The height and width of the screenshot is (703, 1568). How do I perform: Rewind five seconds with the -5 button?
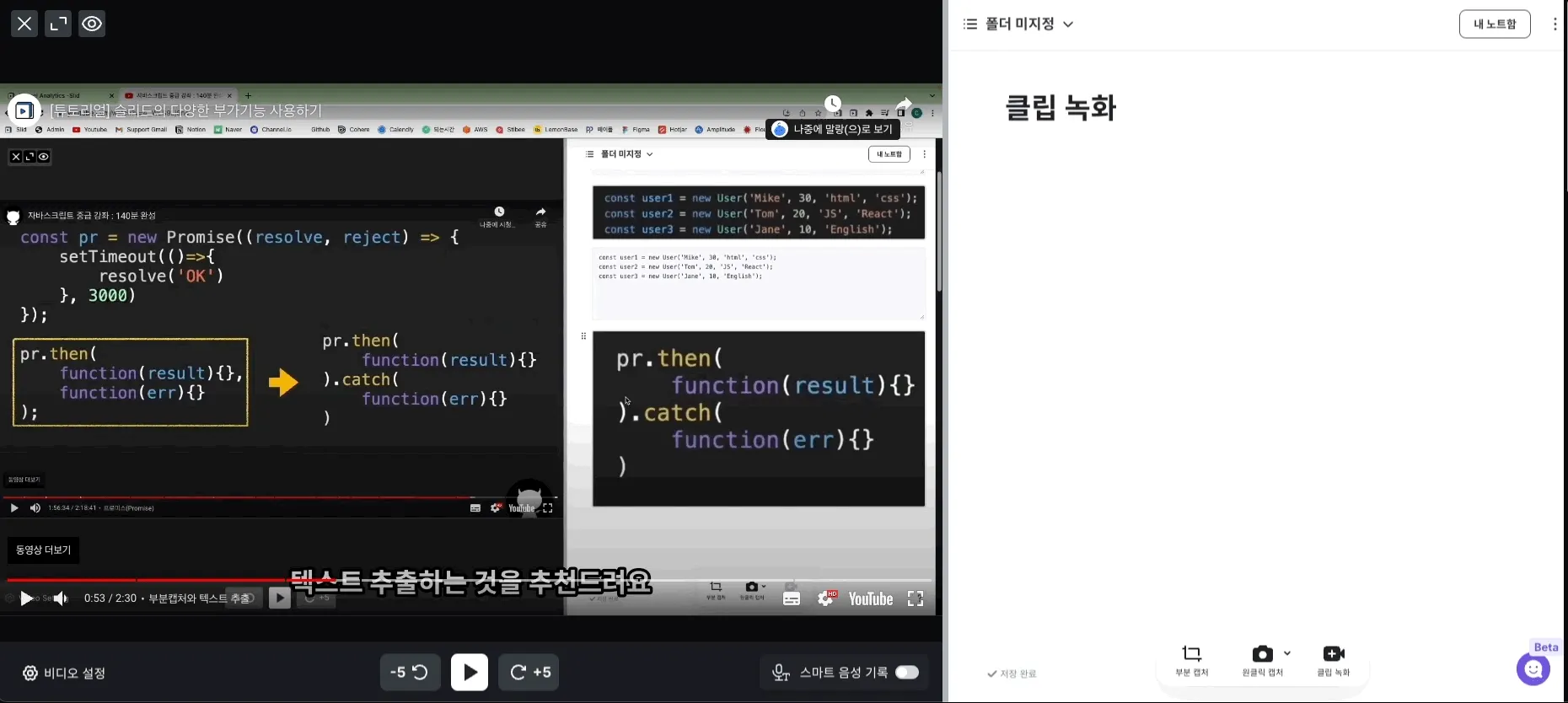(x=410, y=672)
